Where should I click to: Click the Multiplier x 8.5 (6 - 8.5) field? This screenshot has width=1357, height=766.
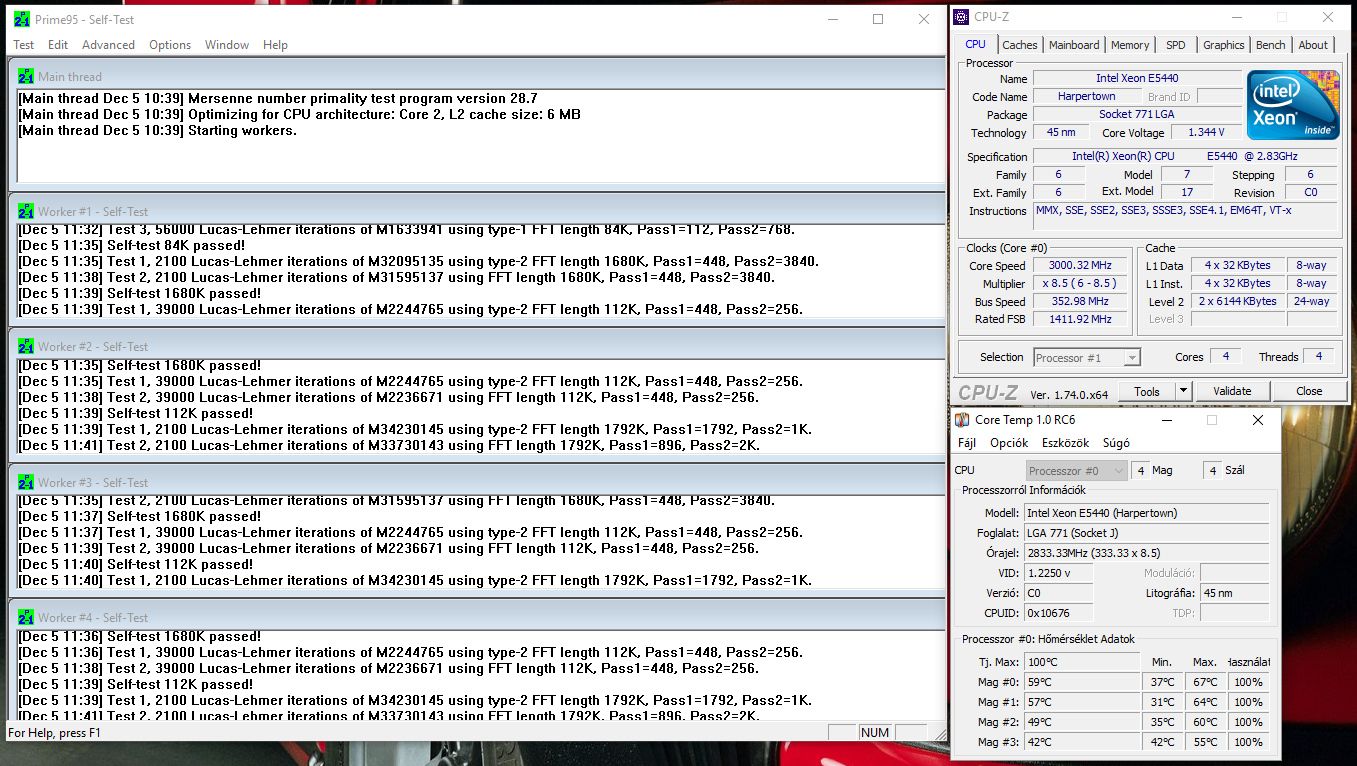point(1082,284)
